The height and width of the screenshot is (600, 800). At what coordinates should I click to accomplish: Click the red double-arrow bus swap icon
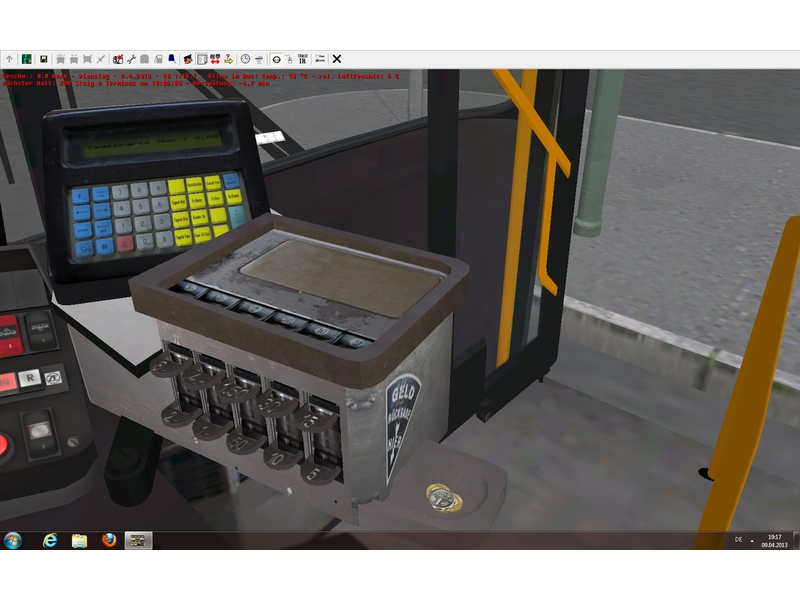215,59
